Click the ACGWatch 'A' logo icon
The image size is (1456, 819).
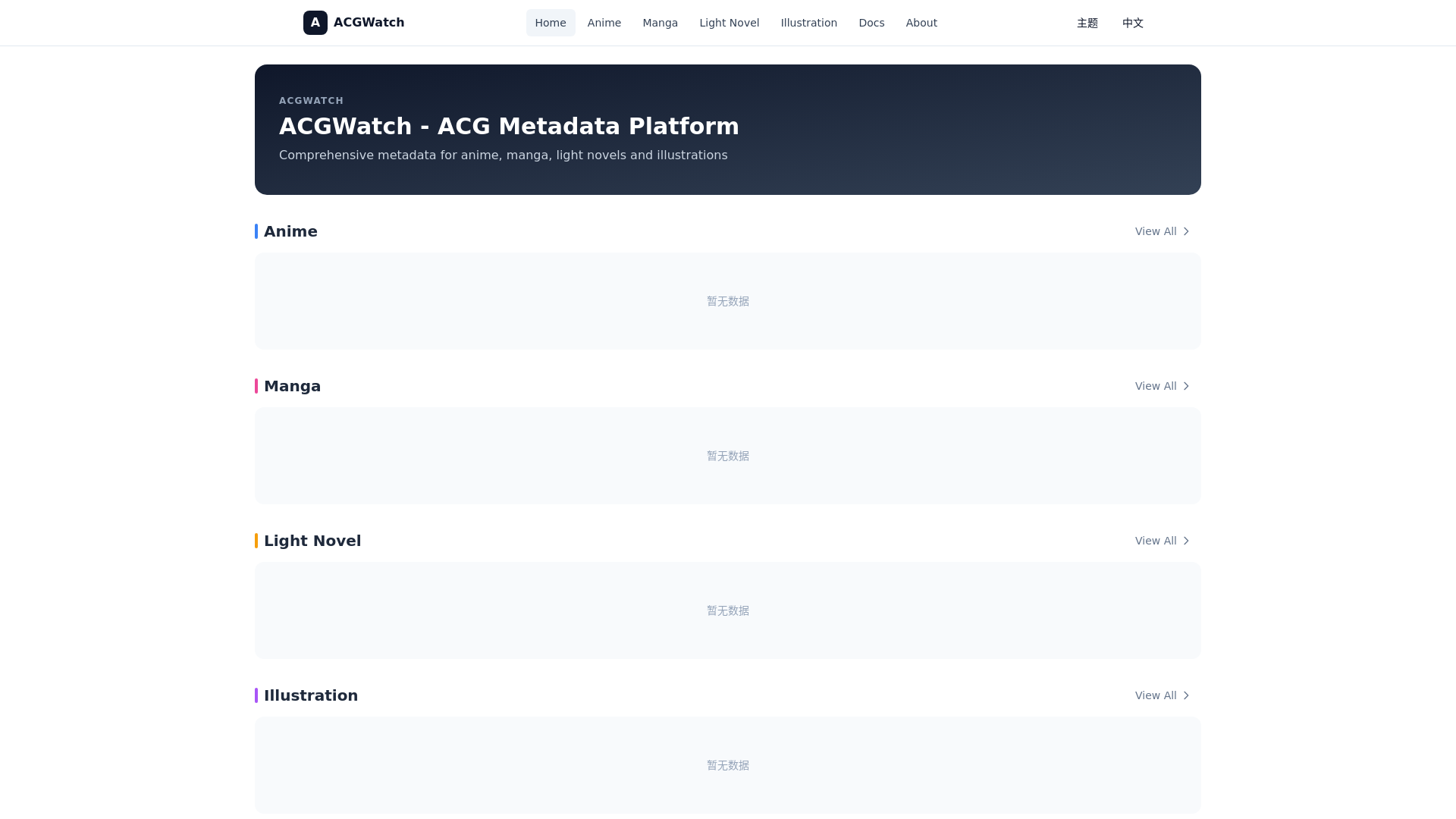pyautogui.click(x=315, y=23)
